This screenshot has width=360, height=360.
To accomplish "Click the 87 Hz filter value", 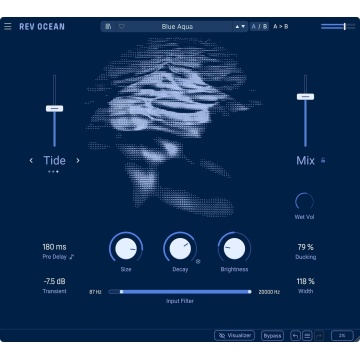I will [x=95, y=292].
